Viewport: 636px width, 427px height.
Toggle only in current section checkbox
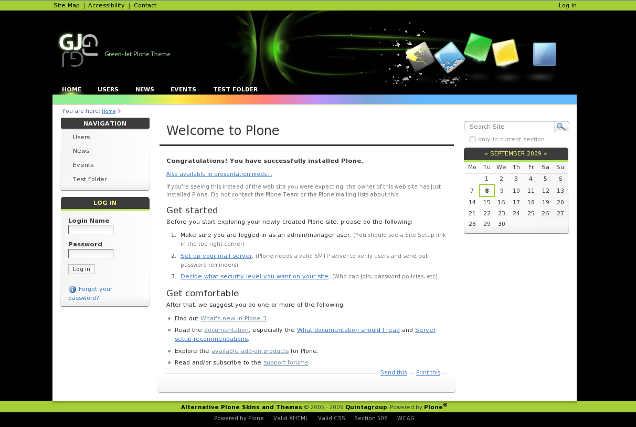(473, 139)
